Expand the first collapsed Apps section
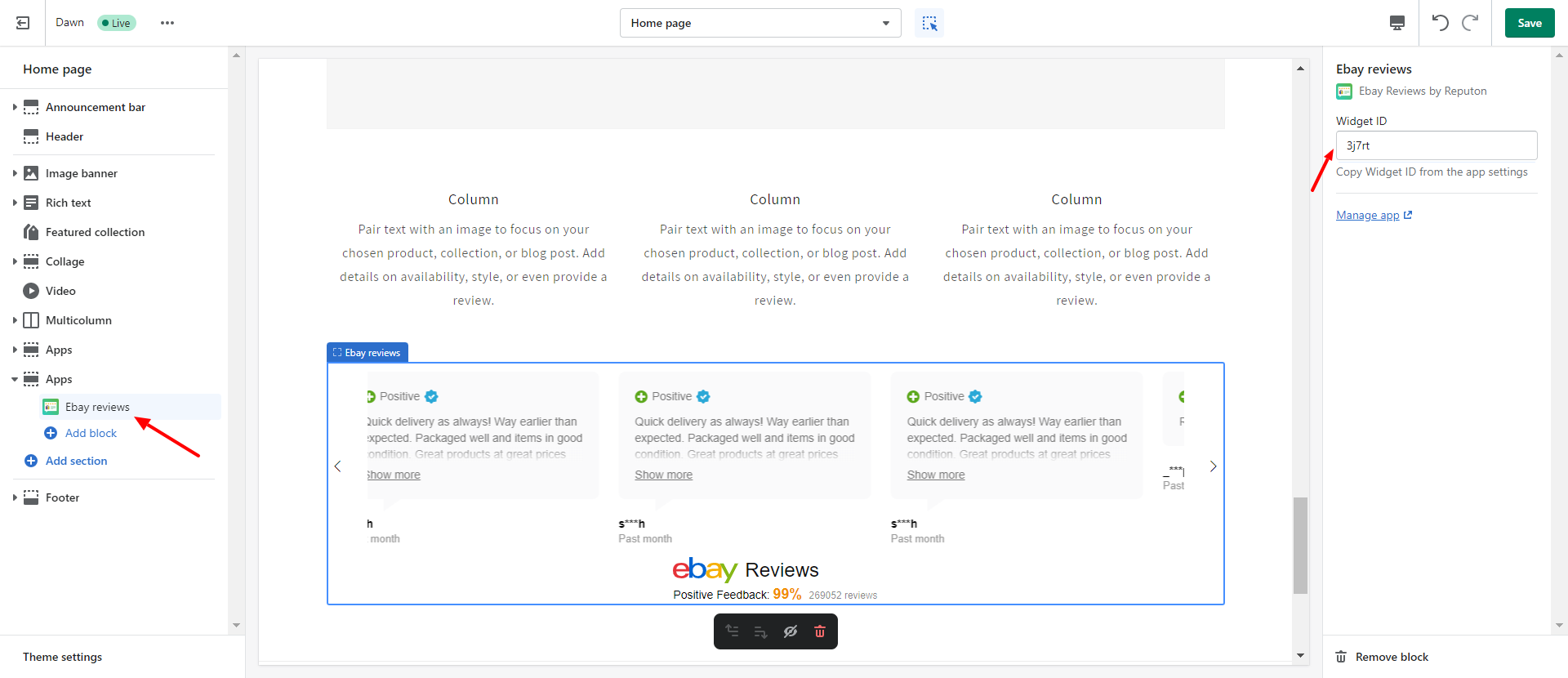Screen dimensions: 1568x678 15,350
